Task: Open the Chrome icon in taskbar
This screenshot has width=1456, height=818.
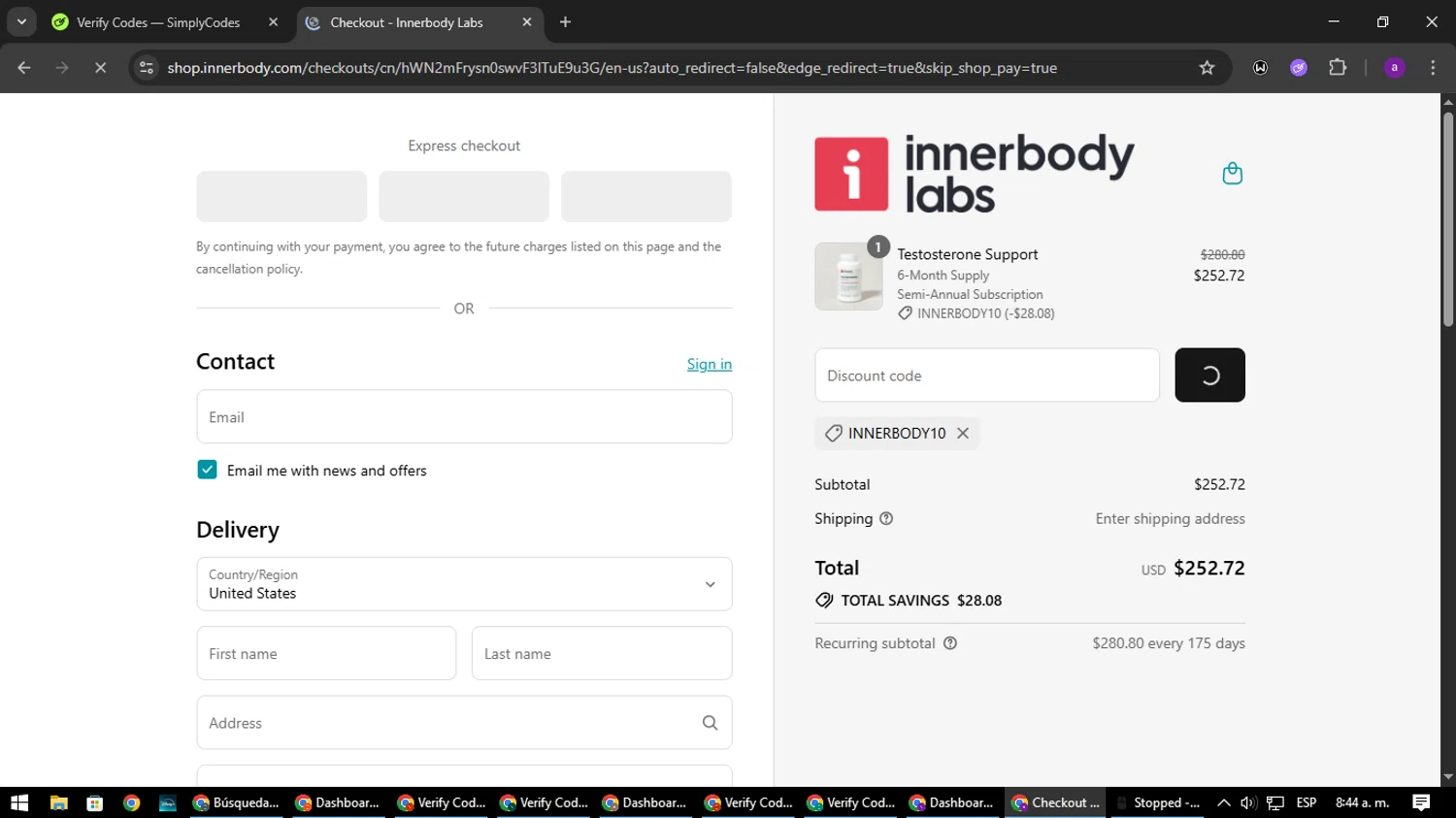Action: click(131, 802)
